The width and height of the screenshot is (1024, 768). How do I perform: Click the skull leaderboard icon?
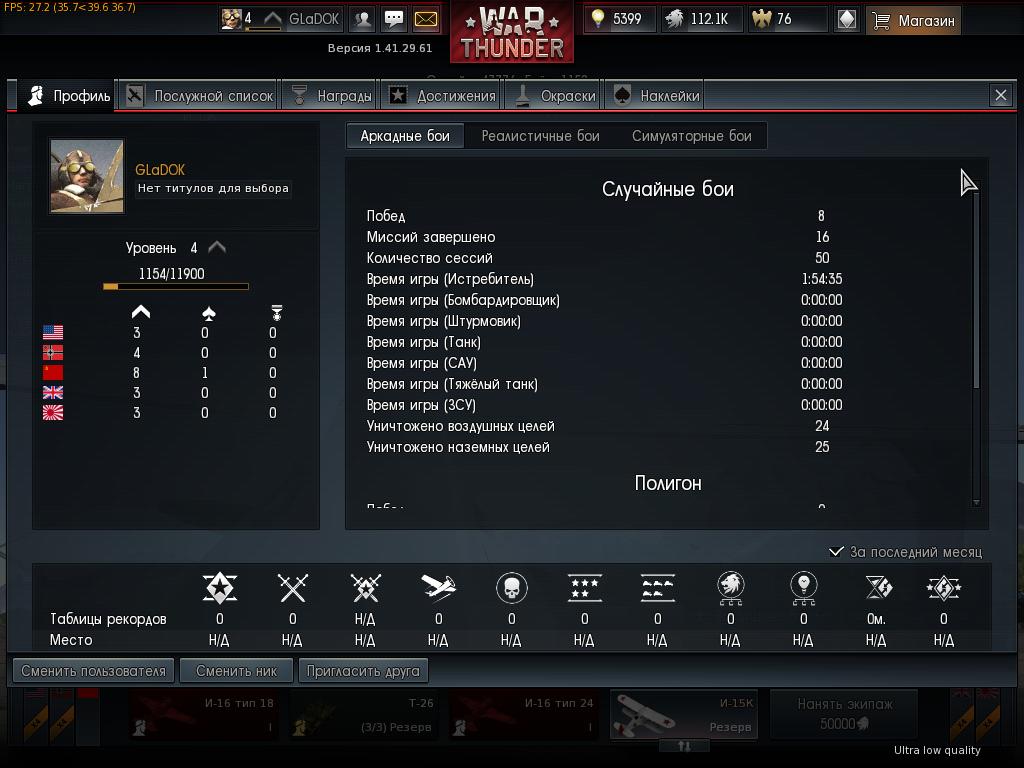512,588
